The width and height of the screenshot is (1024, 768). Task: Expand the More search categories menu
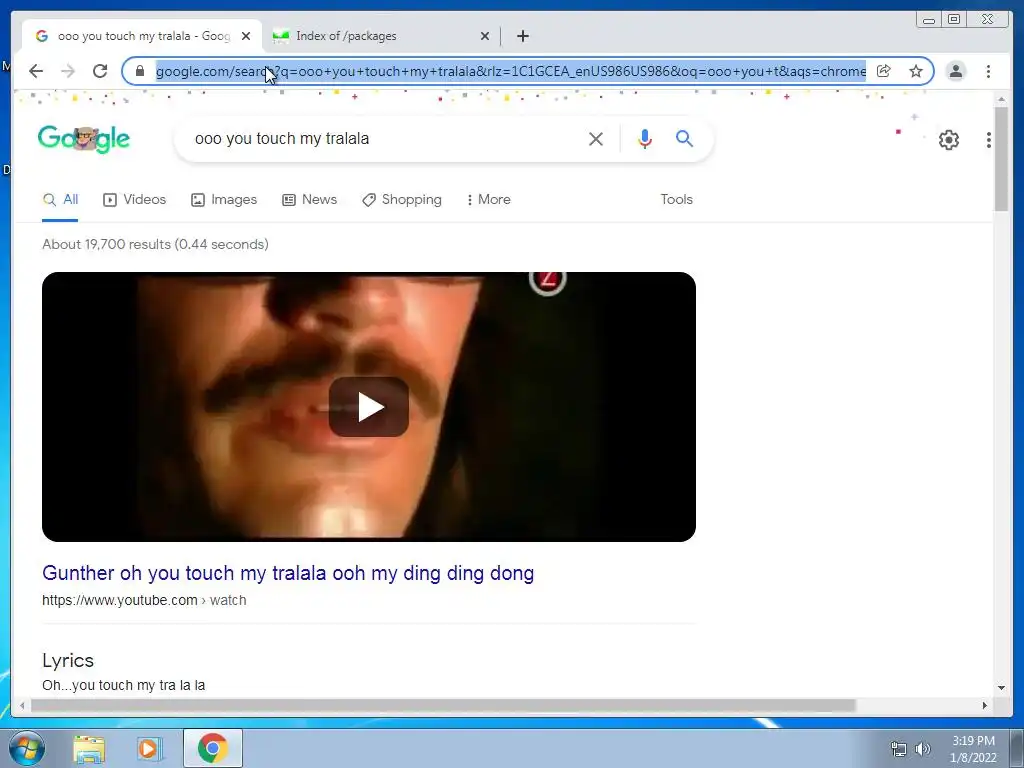coord(488,200)
